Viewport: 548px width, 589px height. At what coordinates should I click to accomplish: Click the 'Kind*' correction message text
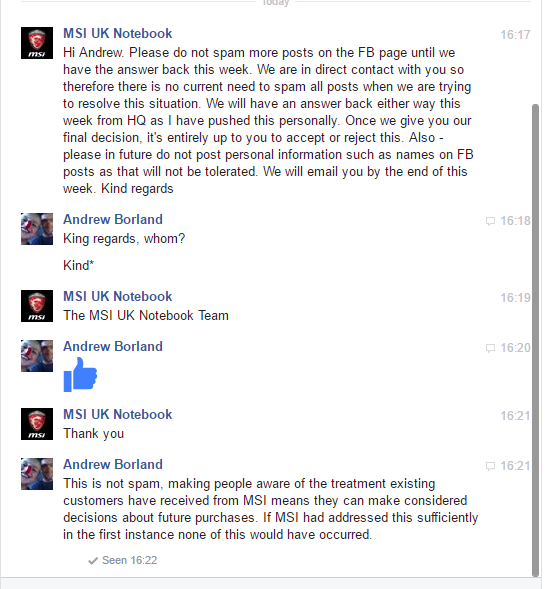(x=79, y=266)
